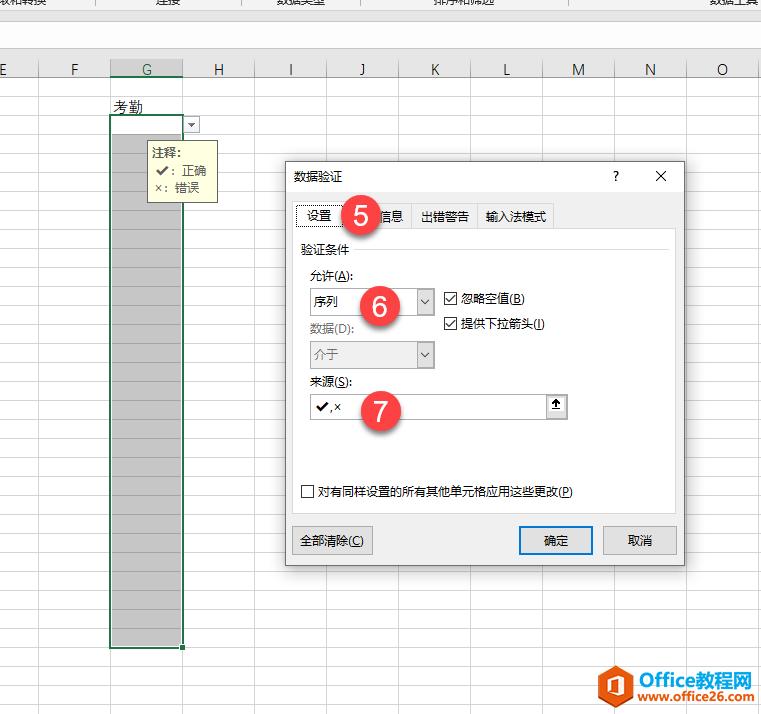This screenshot has height=714, width=761.
Task: Open the 数据 dropdown showing 介于
Action: coord(425,355)
